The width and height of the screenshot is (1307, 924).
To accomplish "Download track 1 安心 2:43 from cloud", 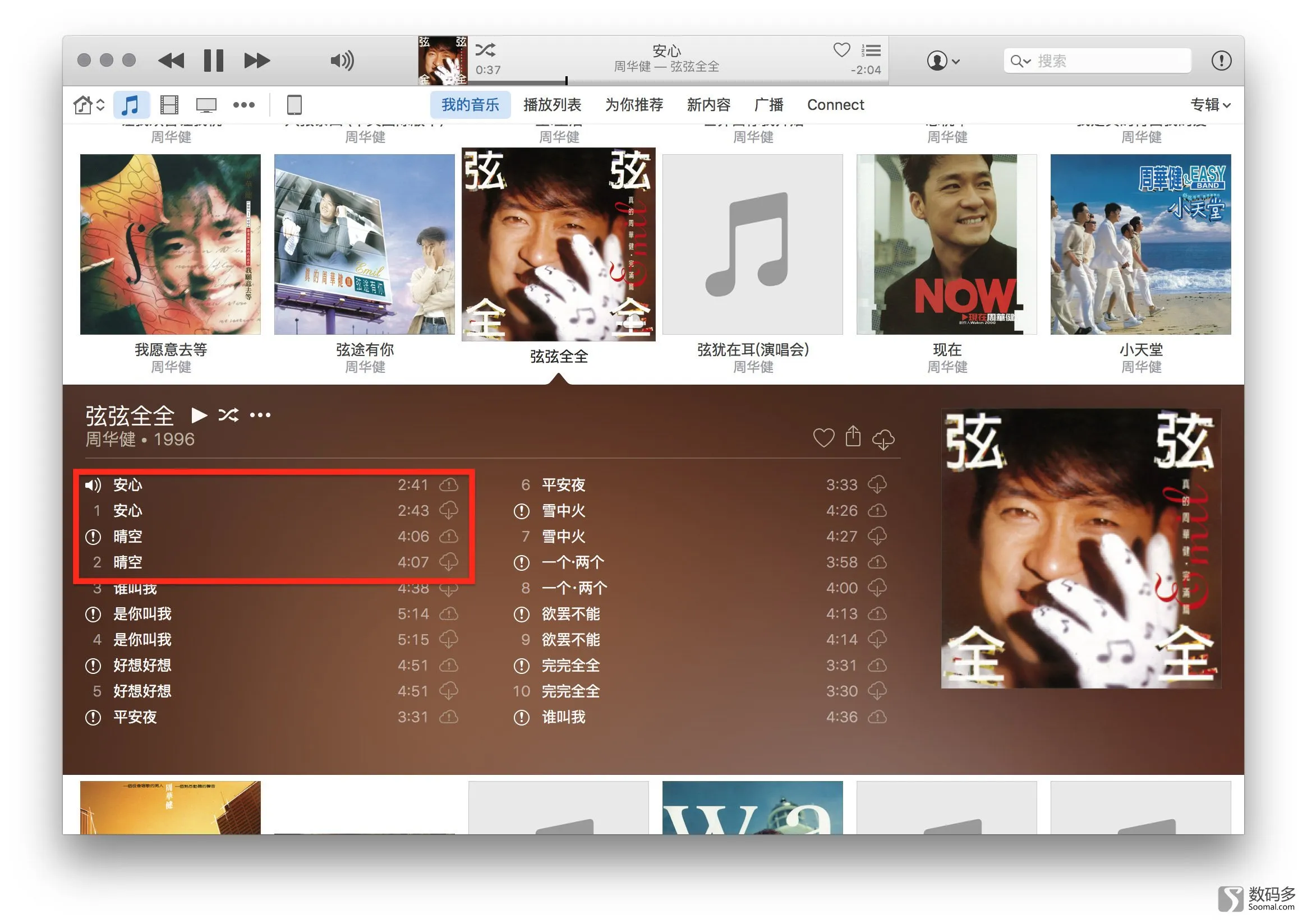I will point(449,510).
